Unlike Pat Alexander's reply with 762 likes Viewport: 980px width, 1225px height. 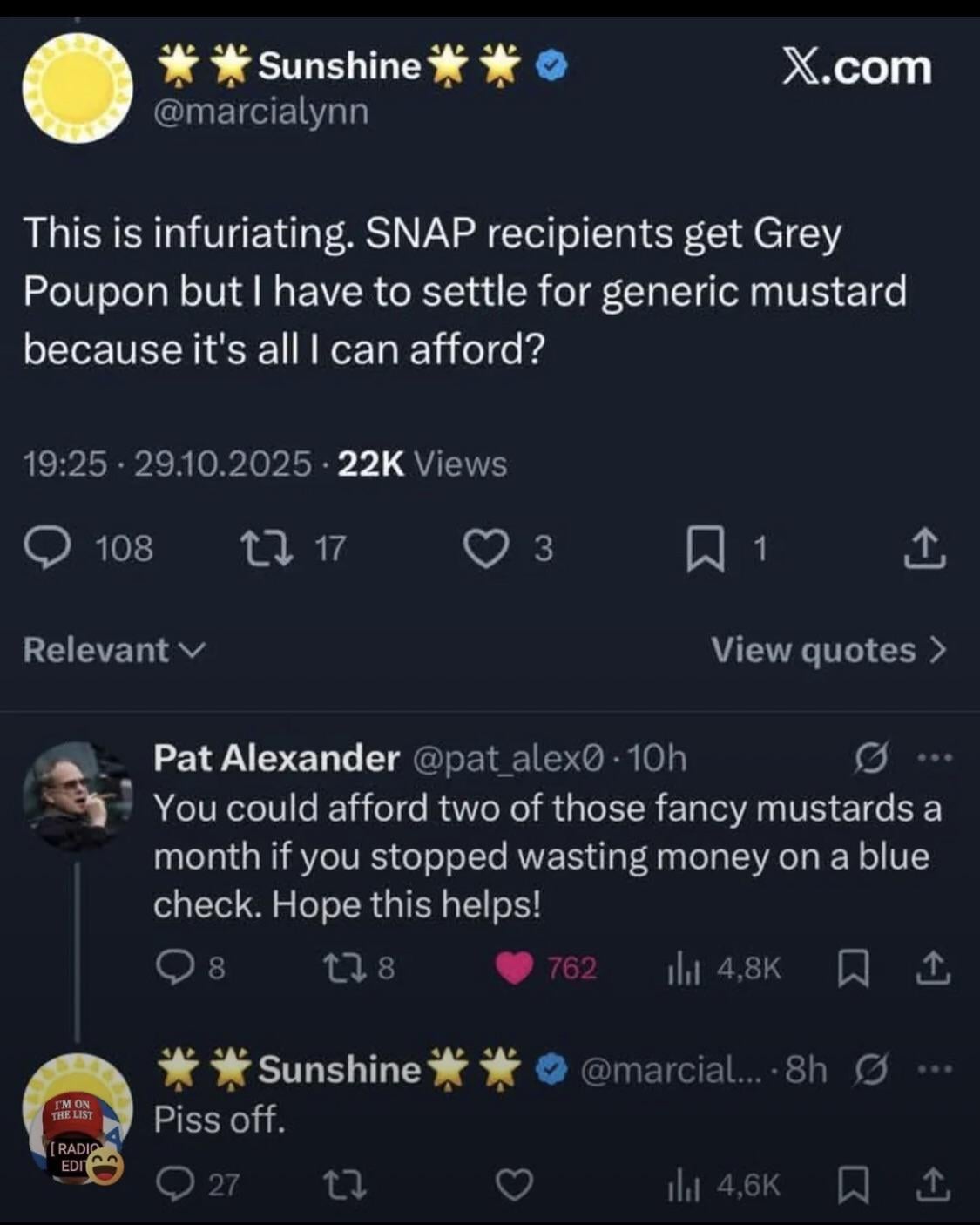(514, 967)
